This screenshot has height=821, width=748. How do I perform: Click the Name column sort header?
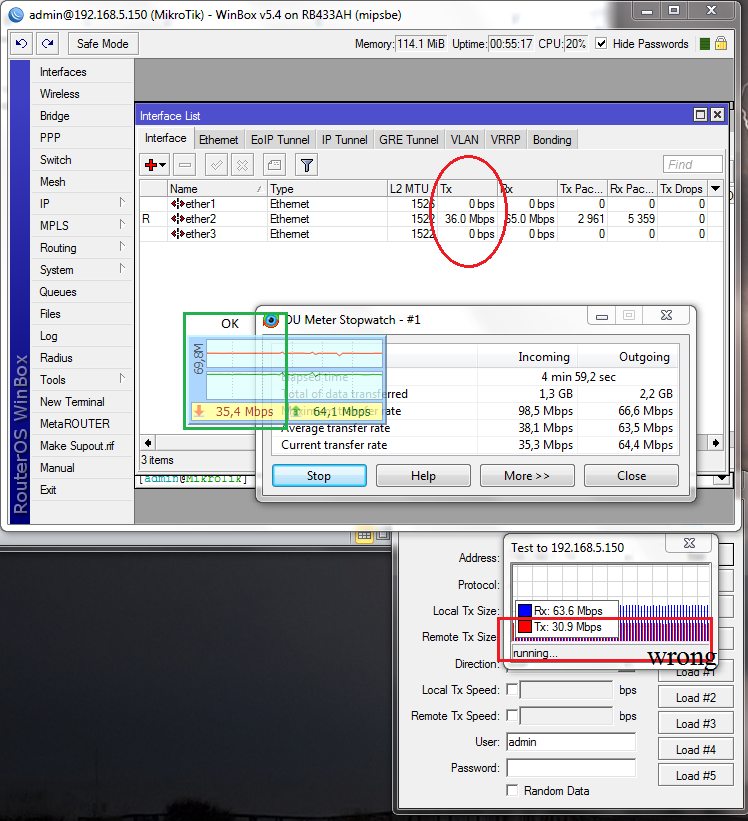[217, 188]
